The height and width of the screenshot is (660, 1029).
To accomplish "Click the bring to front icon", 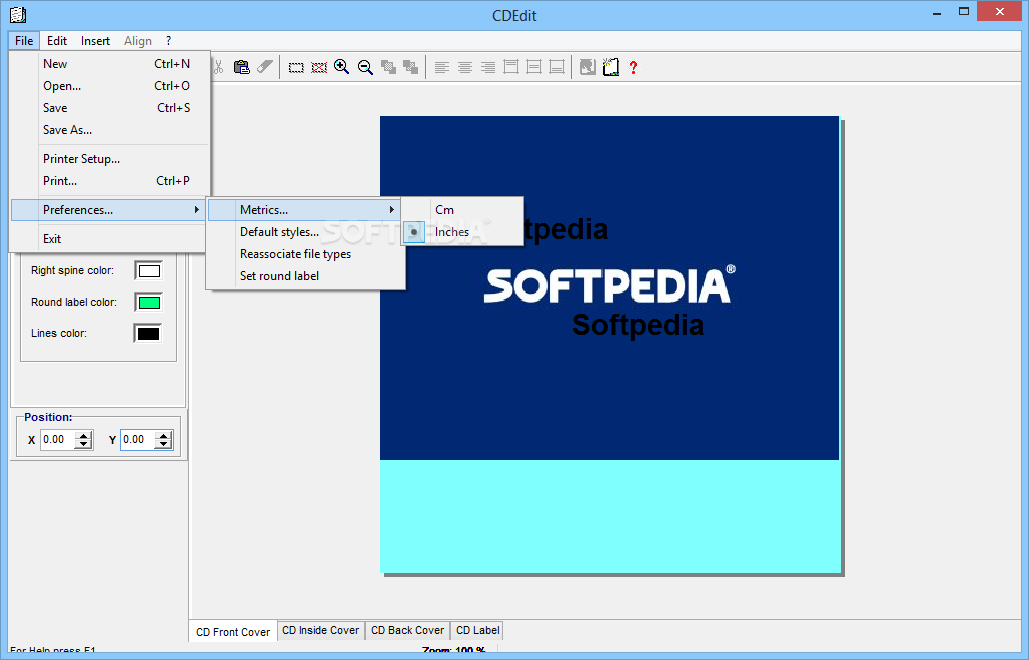I will [388, 67].
